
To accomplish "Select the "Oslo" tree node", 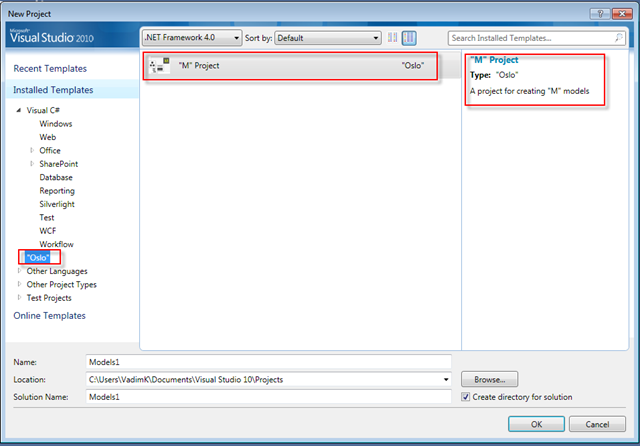I will pyautogui.click(x=38, y=257).
